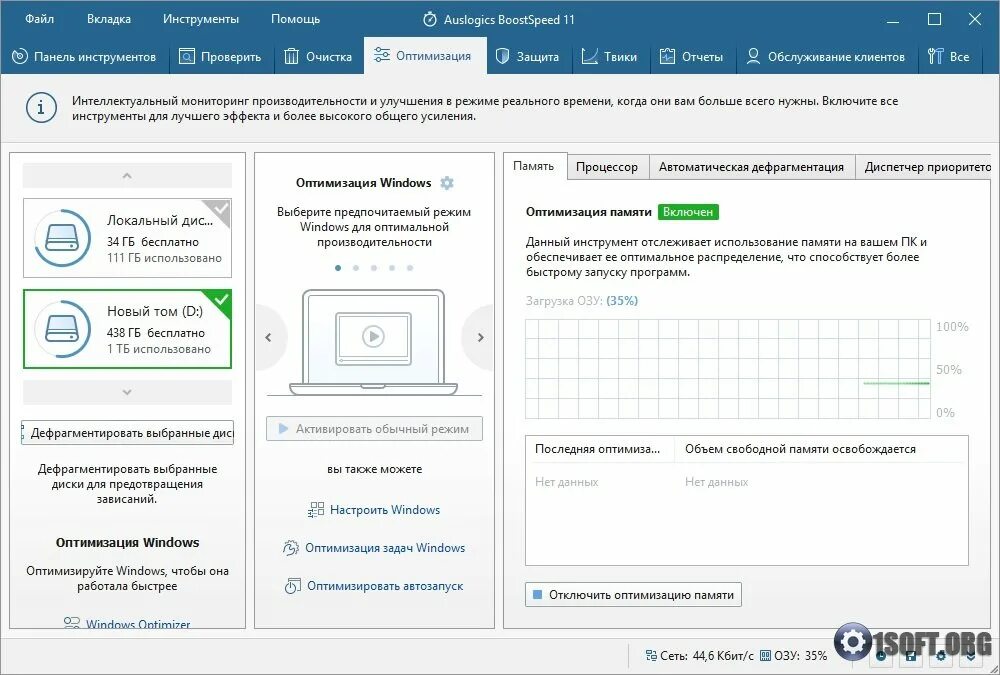
Task: Click the 34 ГБ бесплатно text
Action: click(153, 242)
